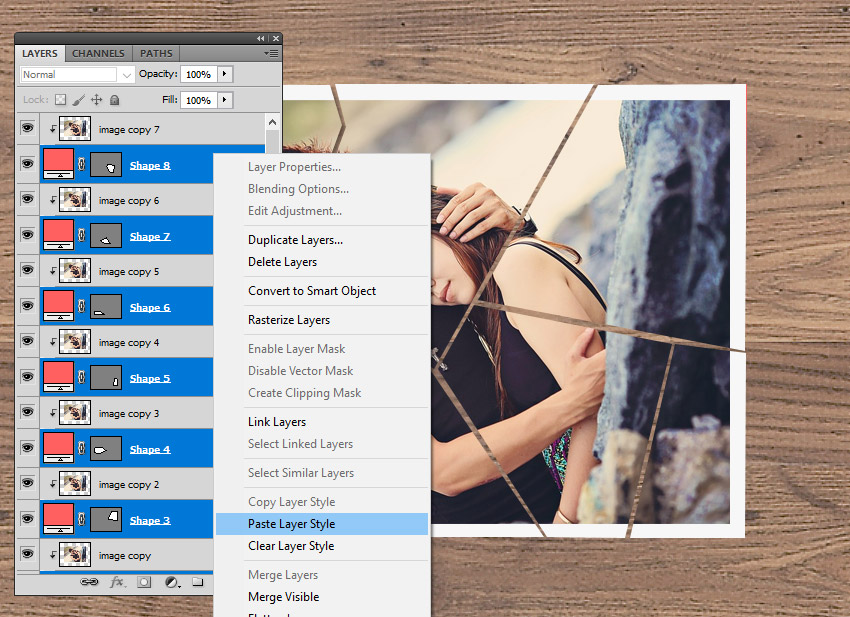Viewport: 850px width, 617px height.
Task: Select the vector mask thumbnail of Shape 3
Action: coord(106,519)
